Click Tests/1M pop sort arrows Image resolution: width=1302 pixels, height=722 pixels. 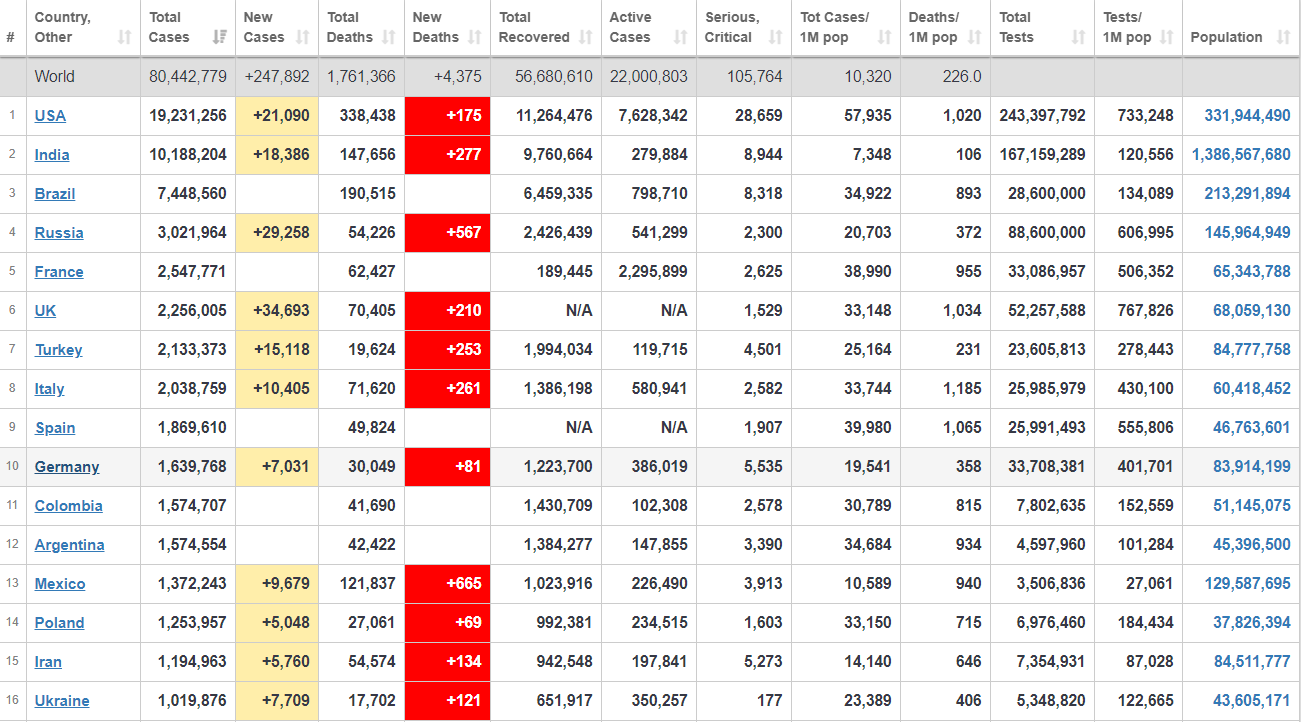[x=1168, y=38]
